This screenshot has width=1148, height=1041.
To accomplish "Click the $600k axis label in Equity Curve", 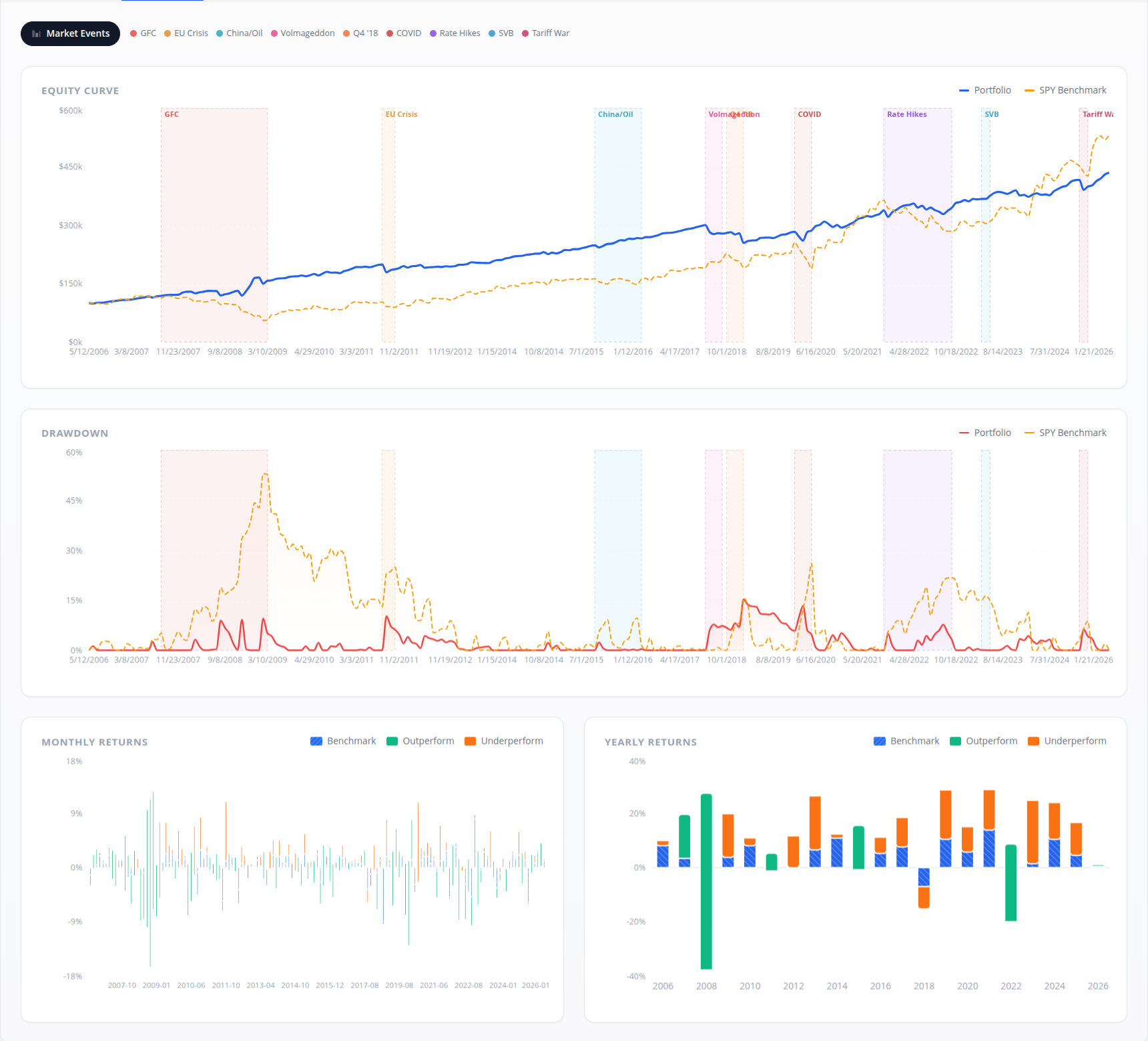I will click(x=71, y=111).
